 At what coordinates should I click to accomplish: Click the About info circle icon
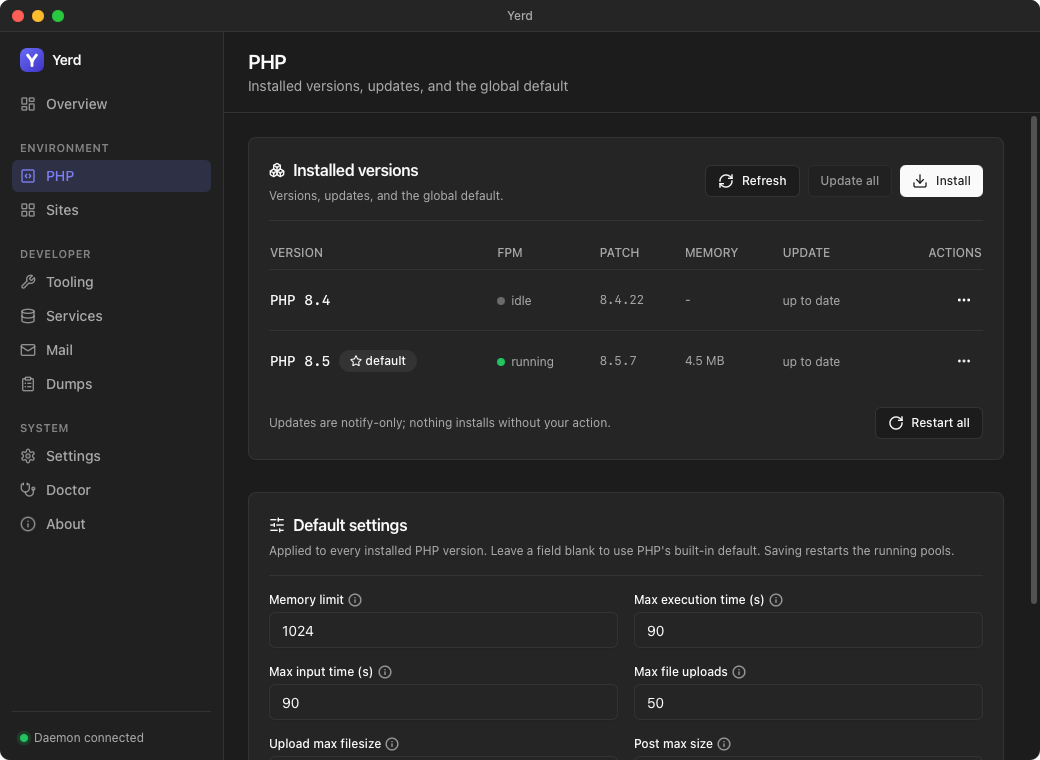[28, 524]
